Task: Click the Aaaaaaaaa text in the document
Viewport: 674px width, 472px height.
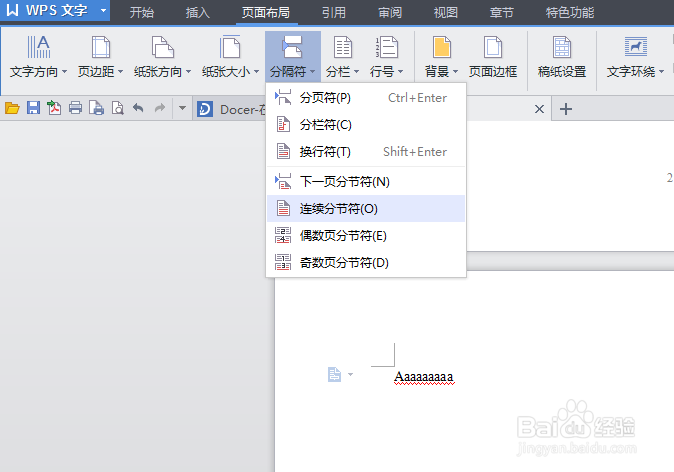Action: 424,377
